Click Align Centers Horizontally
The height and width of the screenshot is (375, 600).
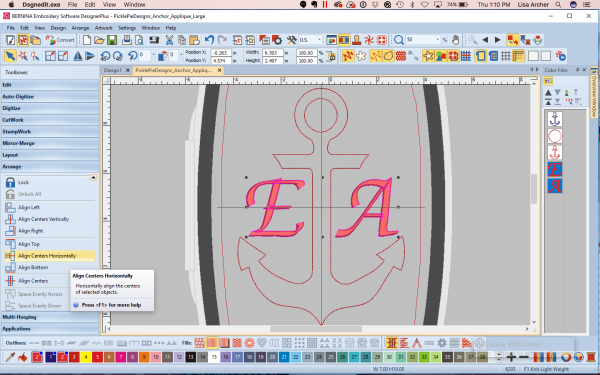(x=50, y=256)
